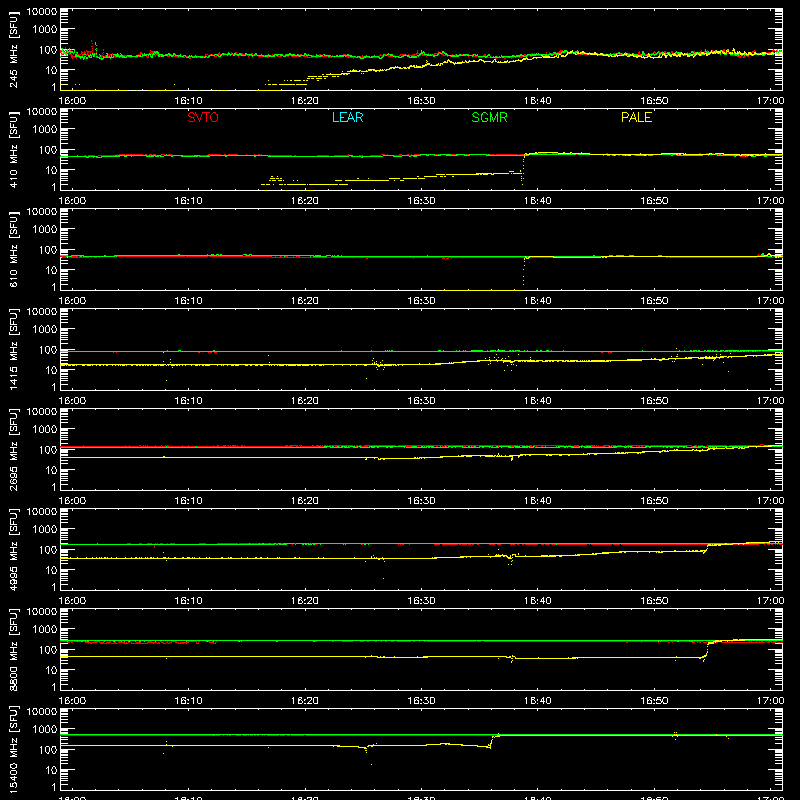Image resolution: width=800 pixels, height=800 pixels.
Task: Click the 100 y-axis value on the 610 MHz plot
Action: tap(48, 250)
